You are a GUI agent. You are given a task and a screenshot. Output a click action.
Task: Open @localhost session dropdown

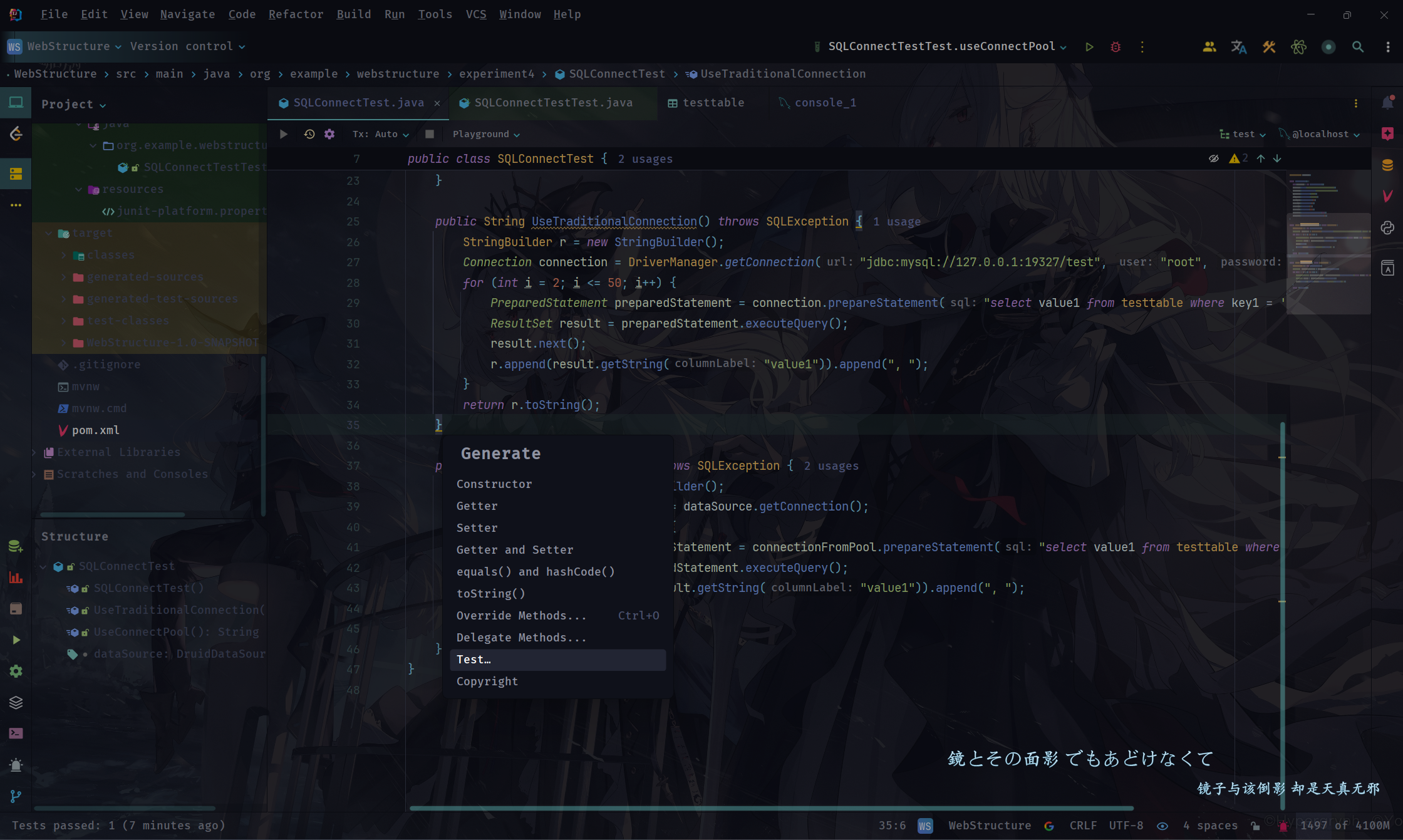(x=1320, y=134)
